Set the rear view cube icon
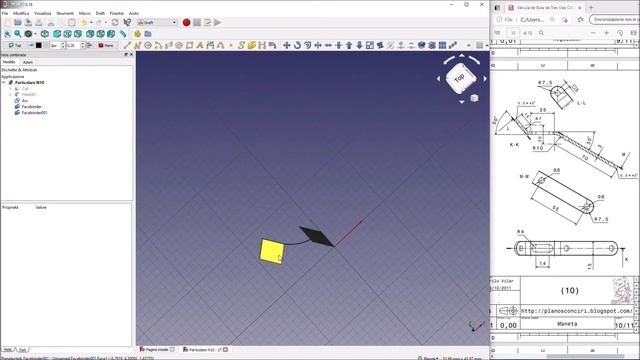The image size is (640, 360). coord(90,34)
